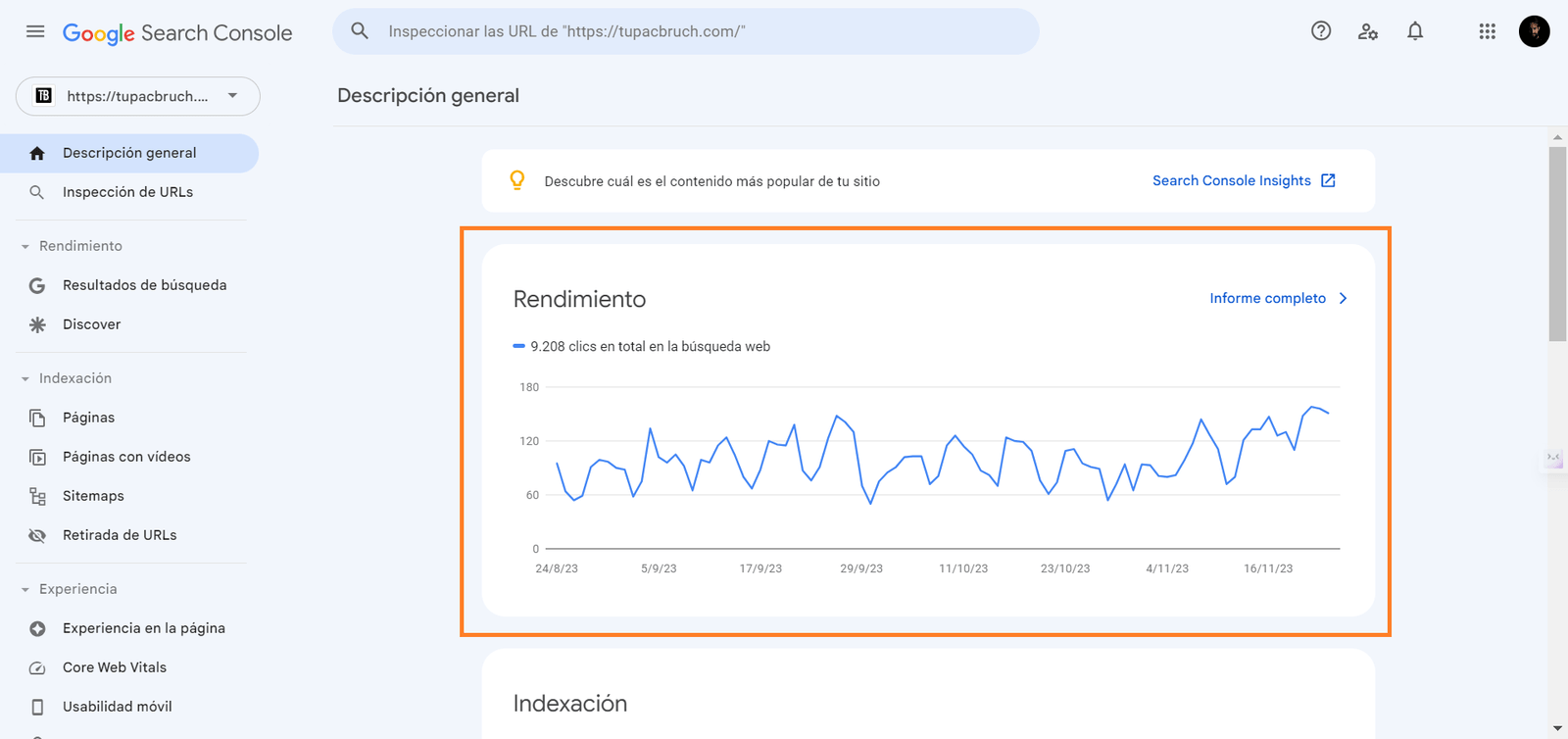Open the notifications bell
This screenshot has width=1568, height=739.
(1415, 31)
